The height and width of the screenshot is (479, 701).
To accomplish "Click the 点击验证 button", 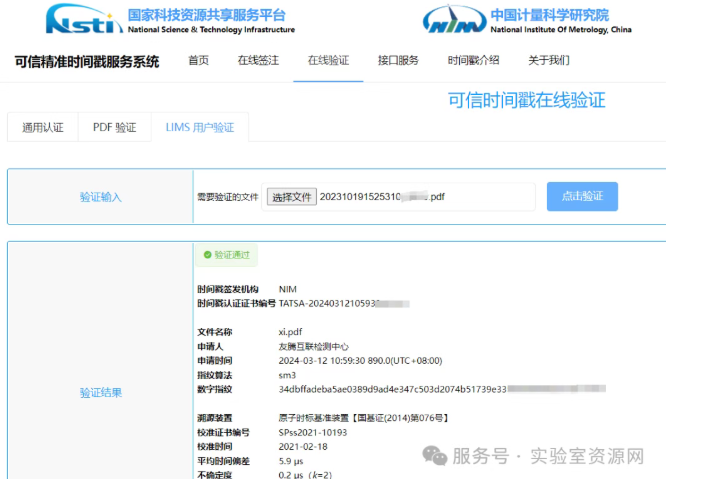I will pos(582,196).
